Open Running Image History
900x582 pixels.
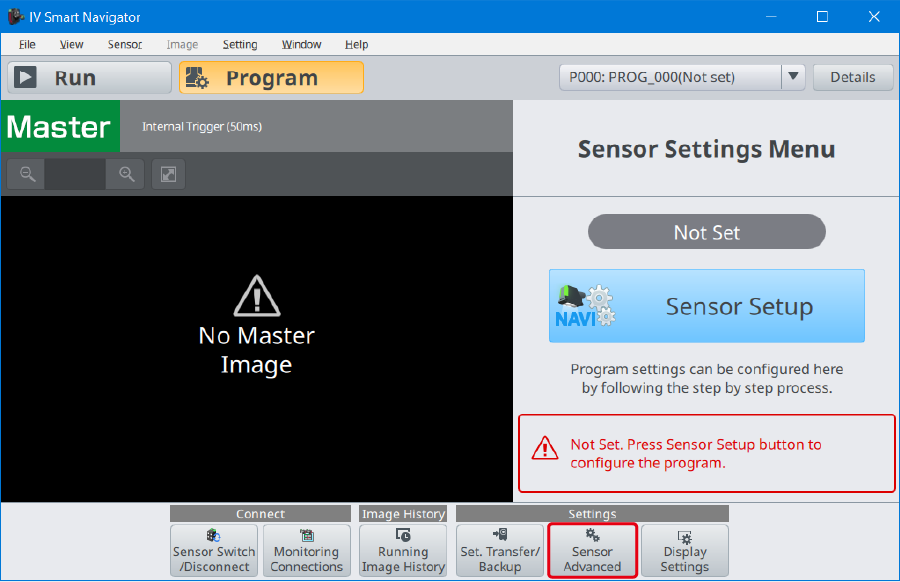click(x=403, y=551)
